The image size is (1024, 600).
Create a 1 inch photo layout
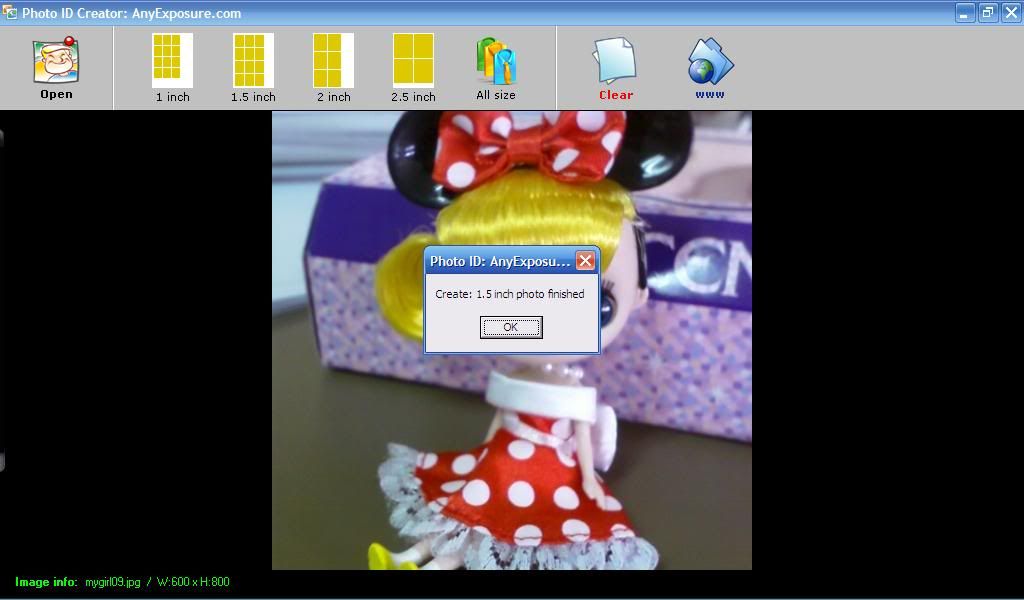(x=172, y=68)
